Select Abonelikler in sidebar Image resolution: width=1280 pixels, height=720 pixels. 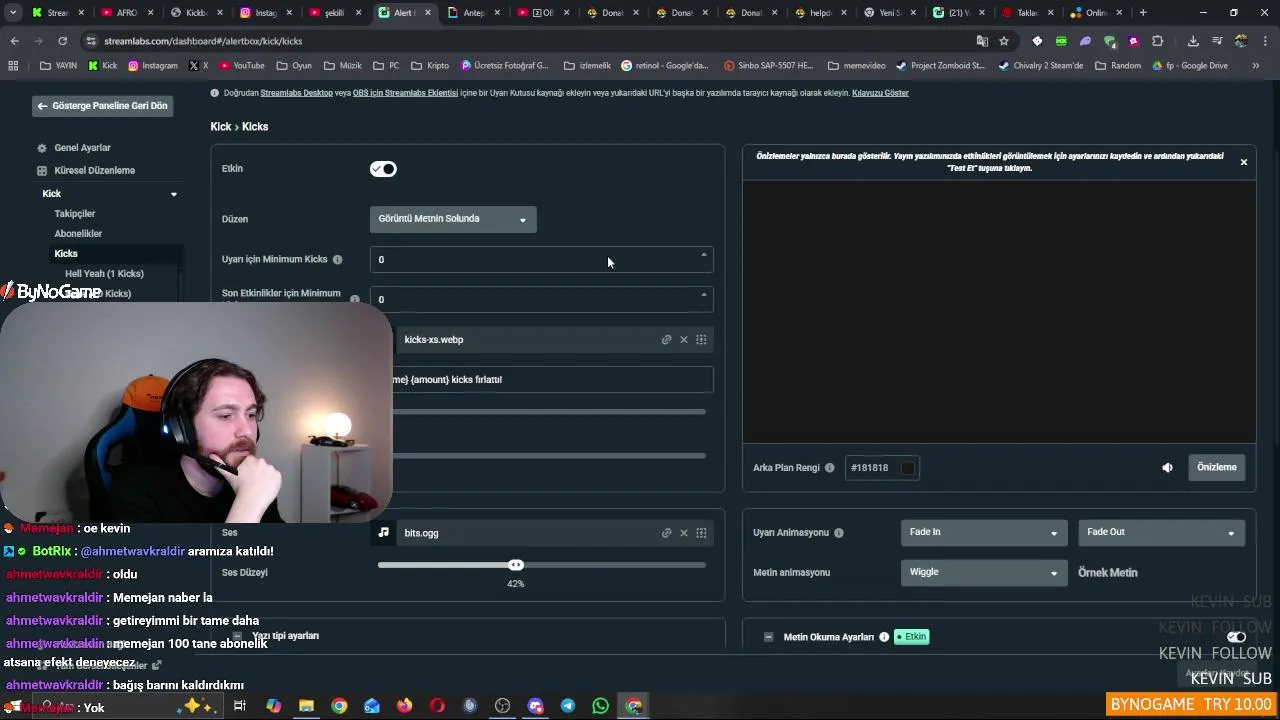[78, 234]
